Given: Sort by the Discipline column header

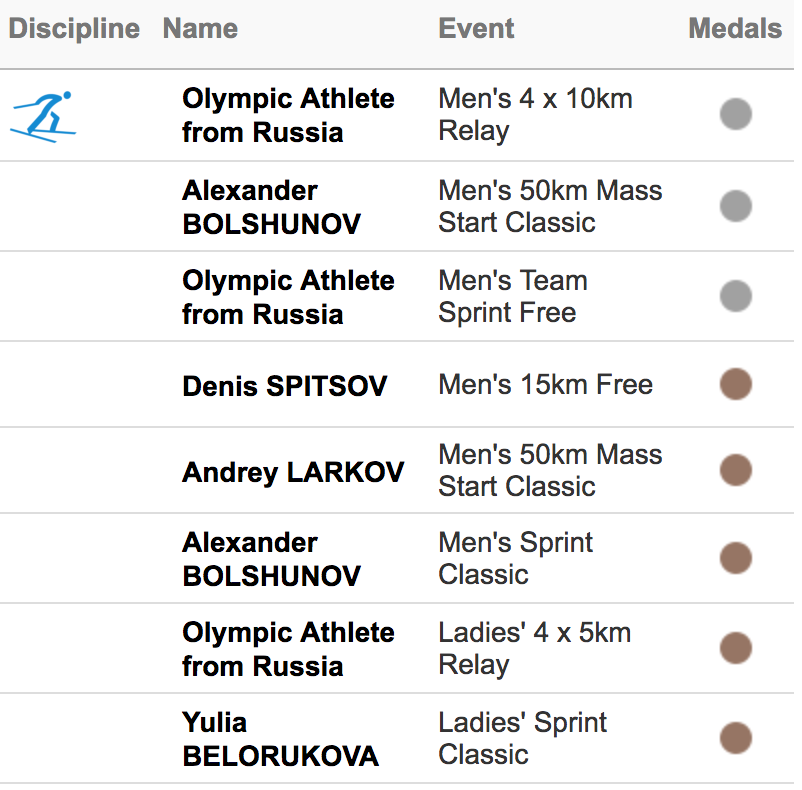Looking at the screenshot, I should pyautogui.click(x=74, y=29).
